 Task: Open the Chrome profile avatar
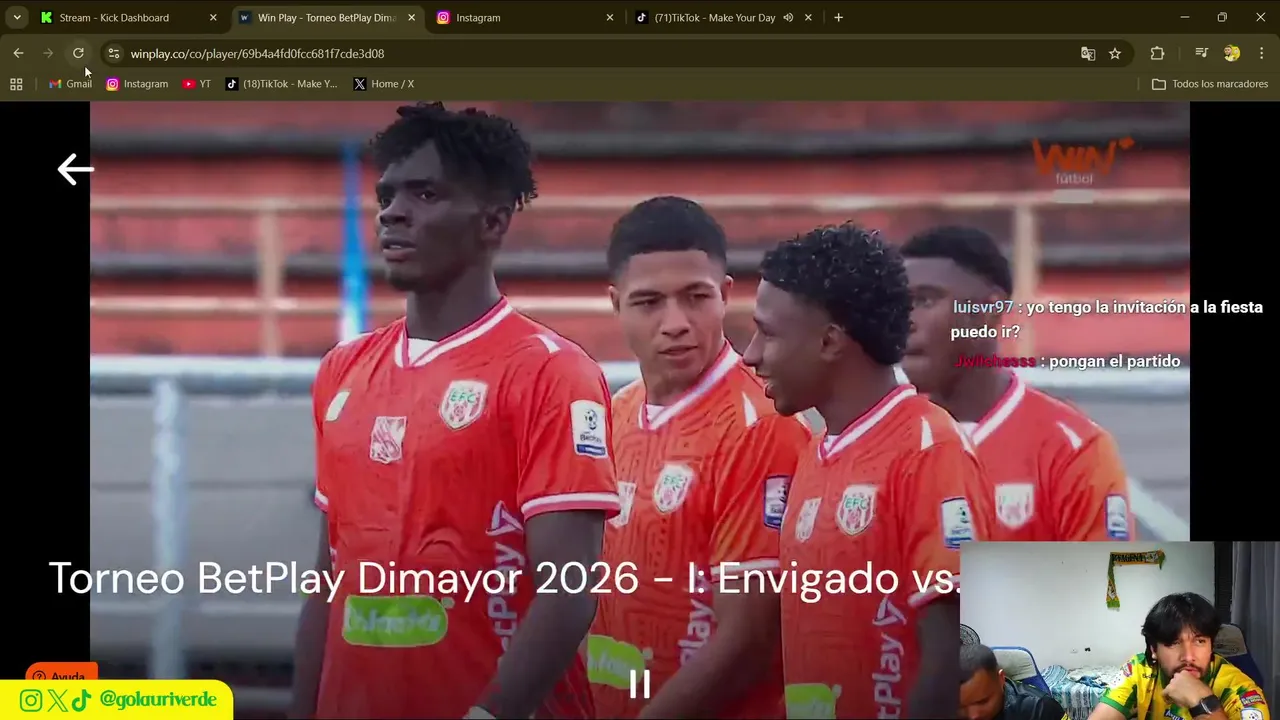point(1232,53)
